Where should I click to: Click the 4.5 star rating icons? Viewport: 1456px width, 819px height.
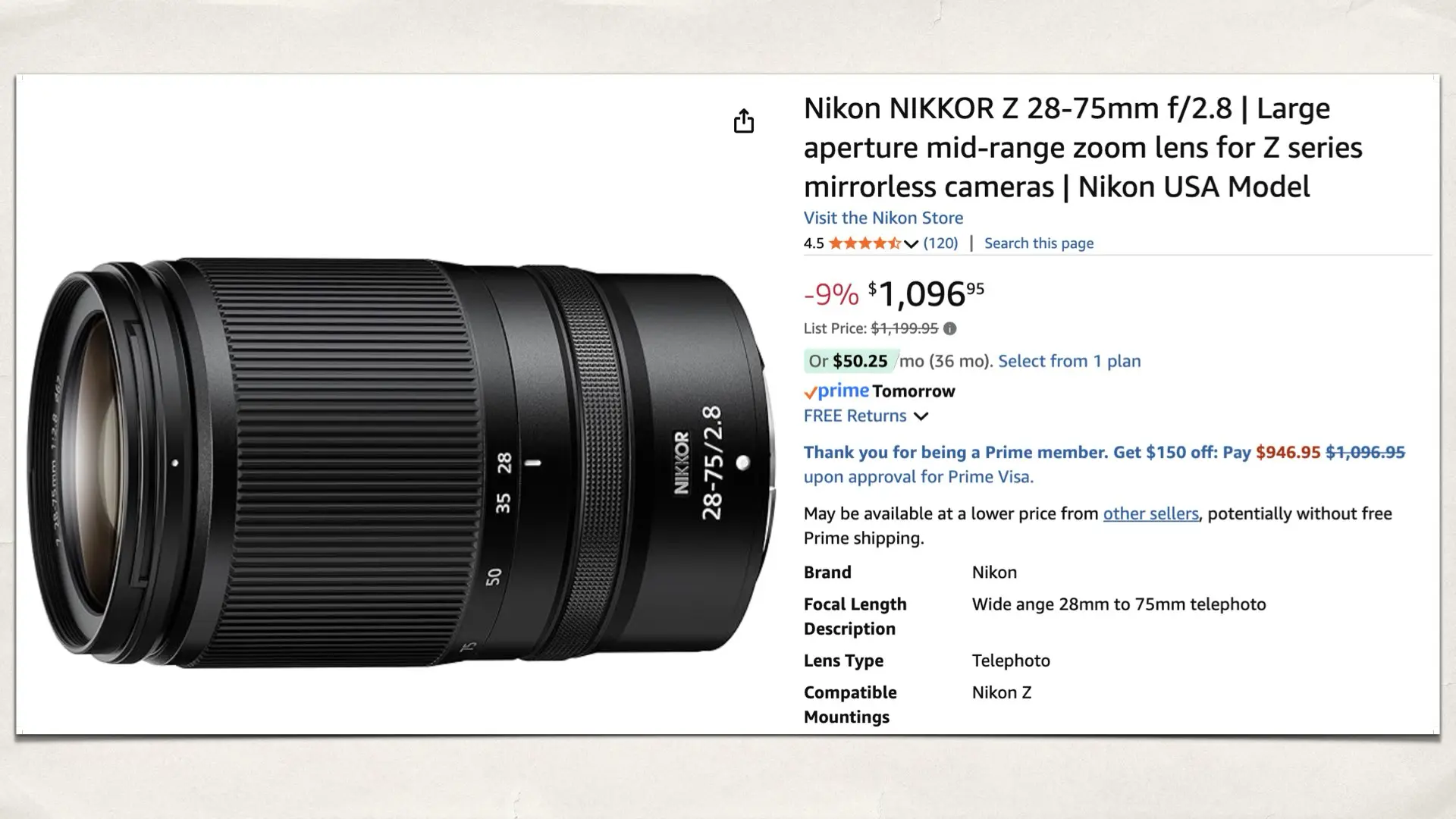point(864,243)
